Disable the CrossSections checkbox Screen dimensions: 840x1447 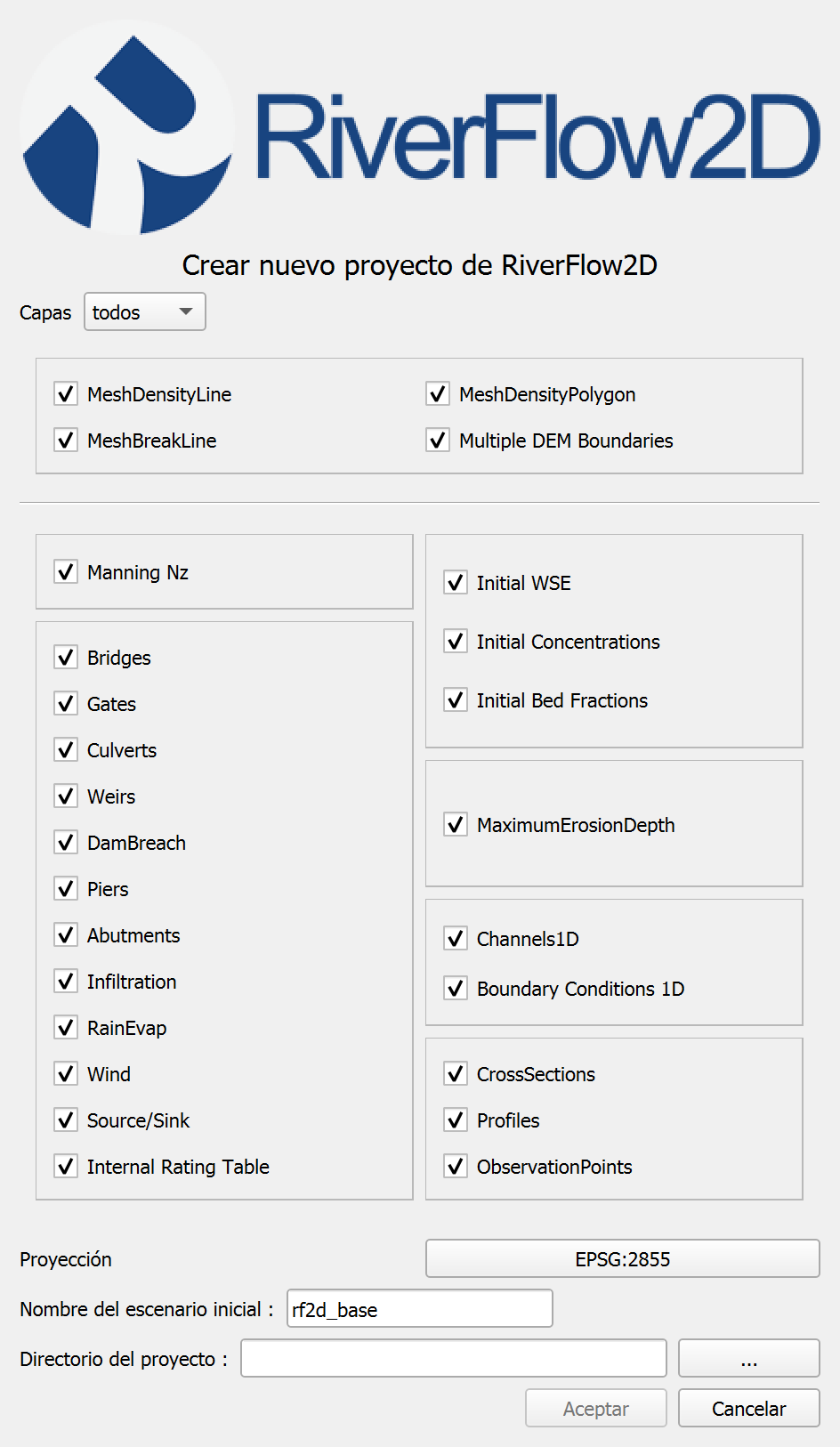tap(456, 1073)
